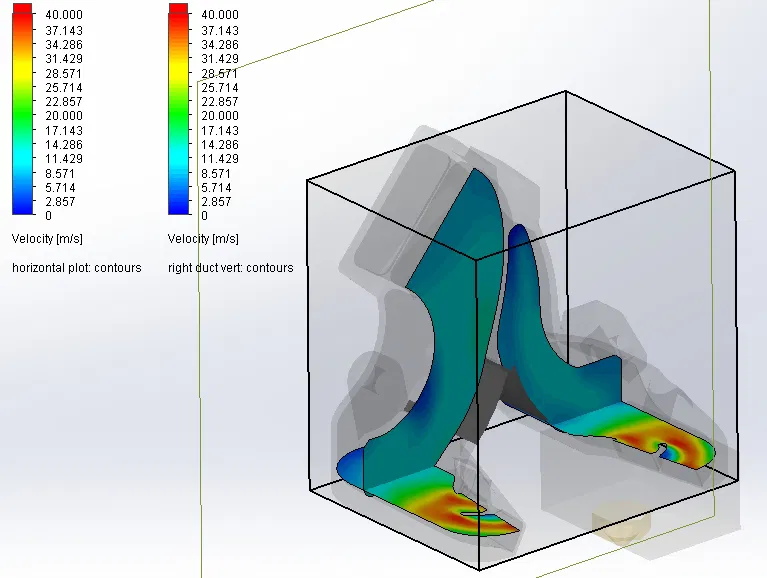767x578 pixels.
Task: Click the 22.857 value in horizontal plot legend
Action: click(64, 102)
